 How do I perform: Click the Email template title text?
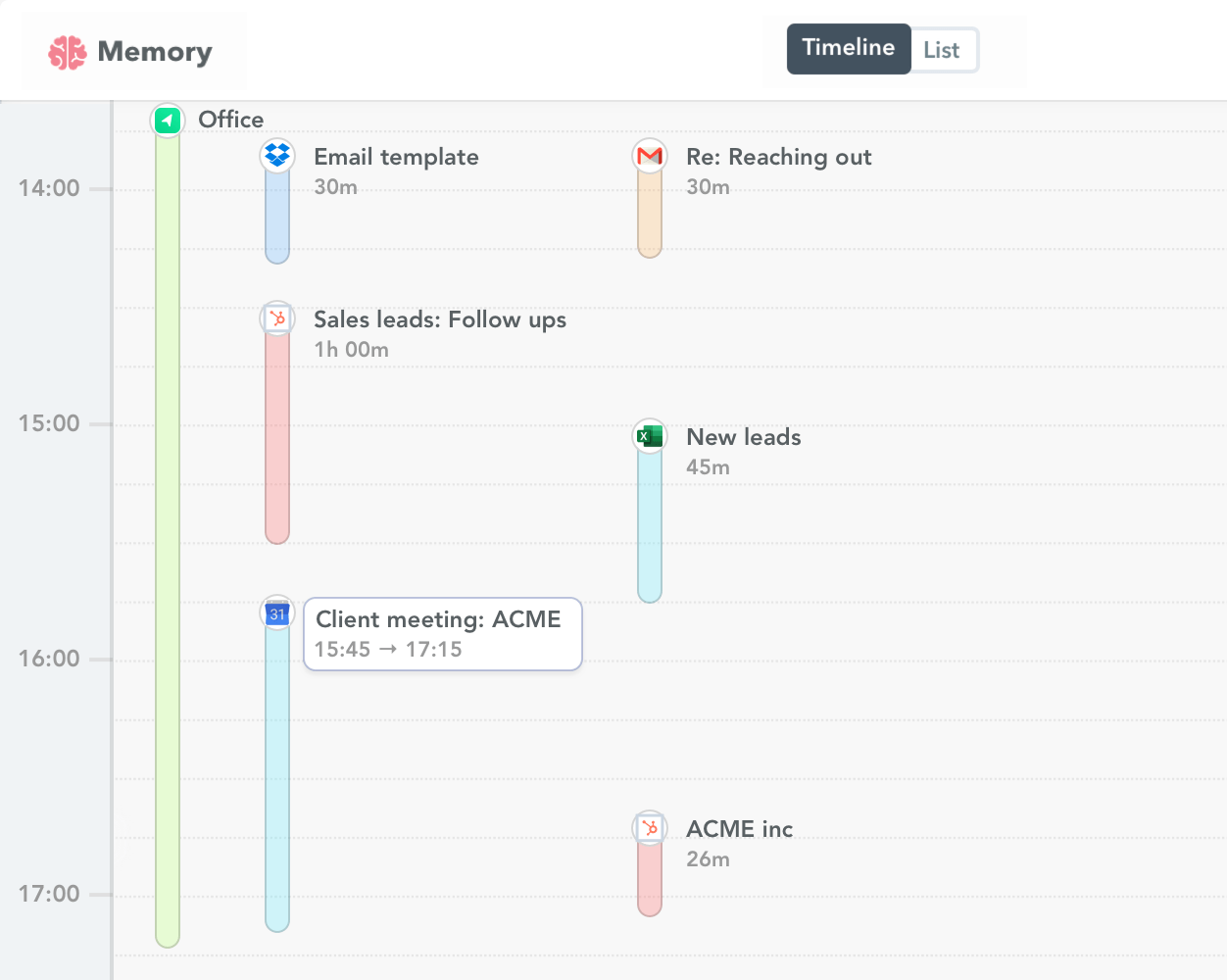pyautogui.click(x=396, y=157)
